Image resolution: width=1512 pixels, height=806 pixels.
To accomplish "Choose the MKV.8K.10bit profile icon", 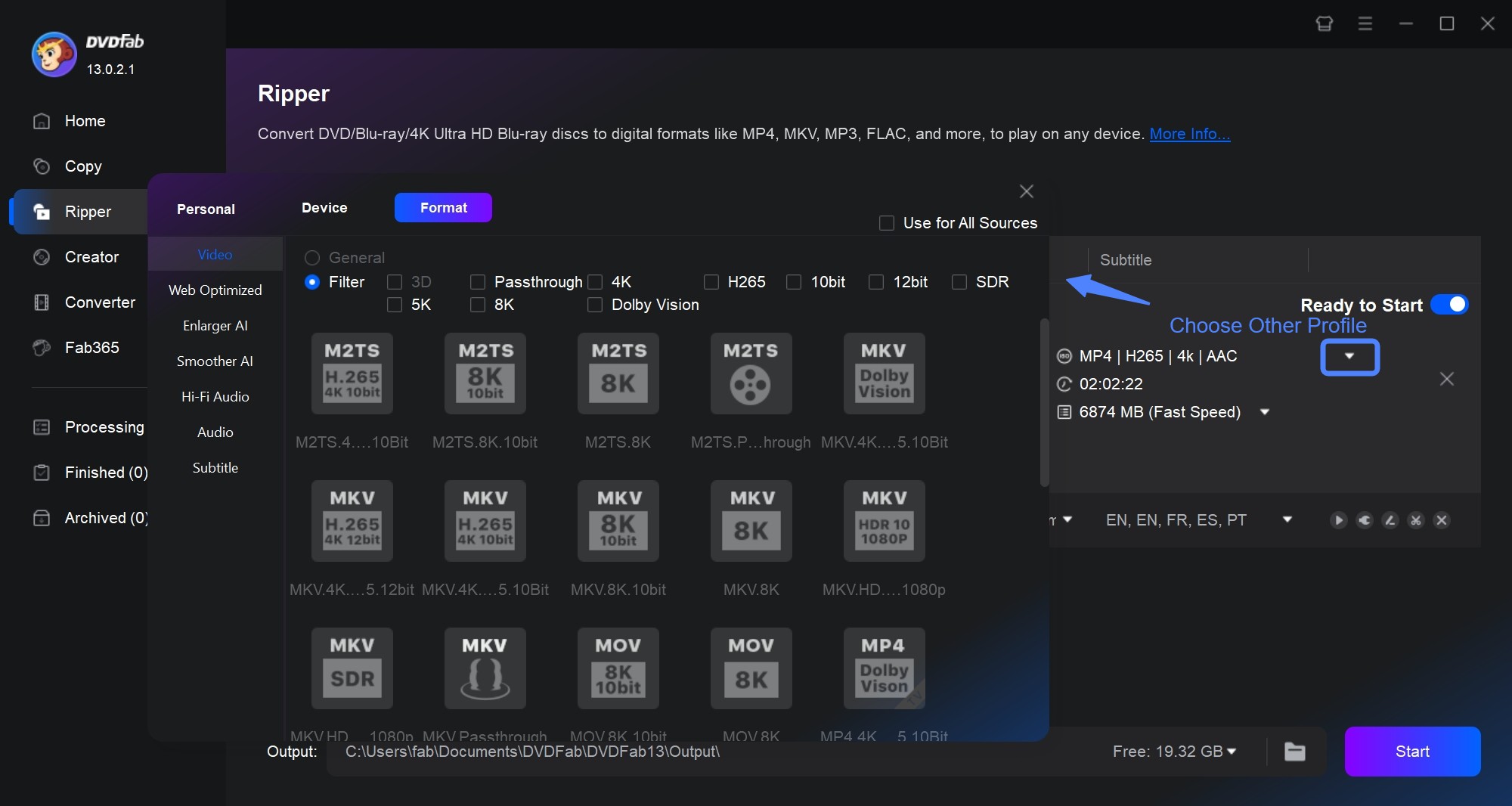I will [618, 521].
